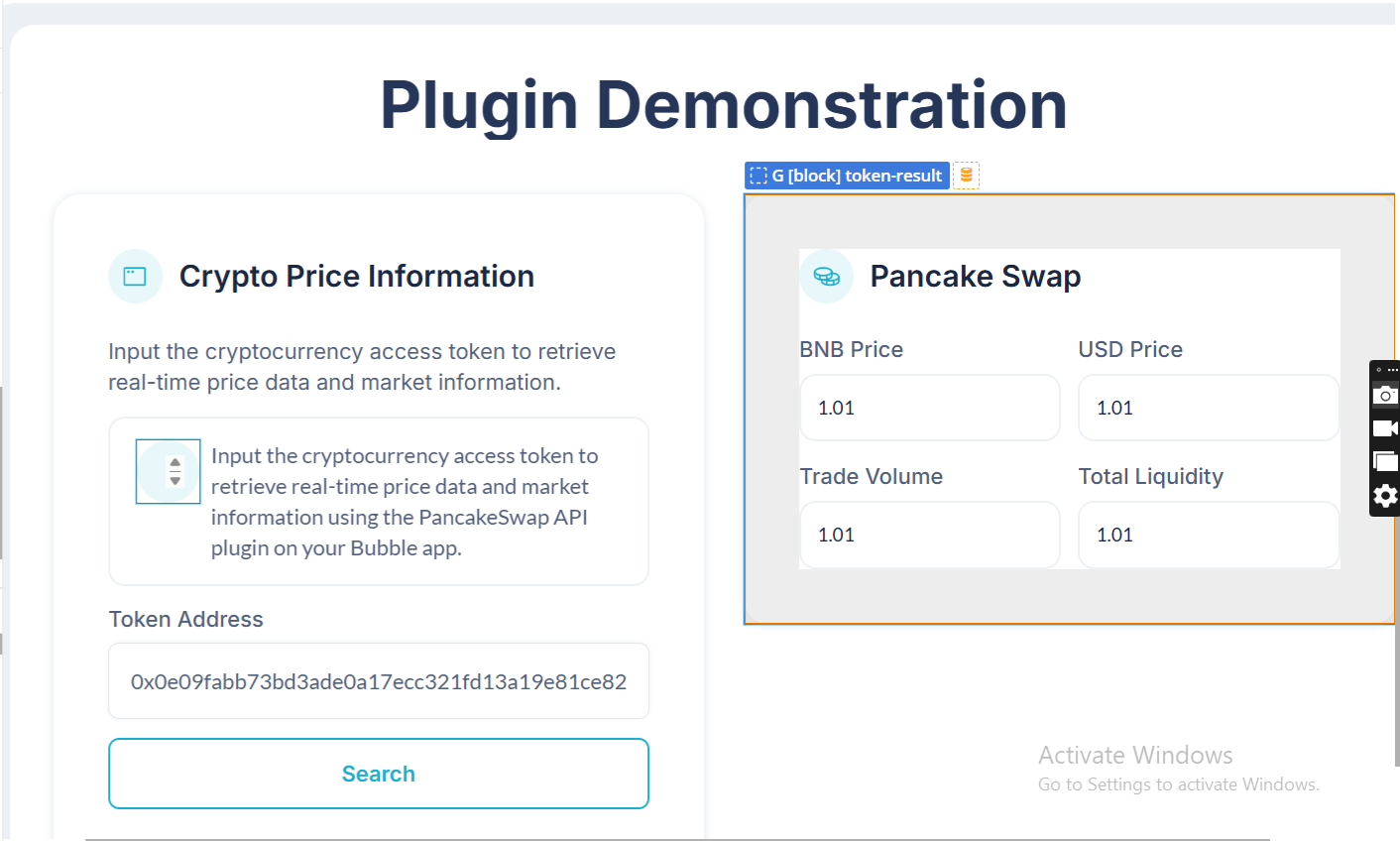Click the PancakeSwap API plugin description text
The image size is (1400, 841).
point(405,502)
